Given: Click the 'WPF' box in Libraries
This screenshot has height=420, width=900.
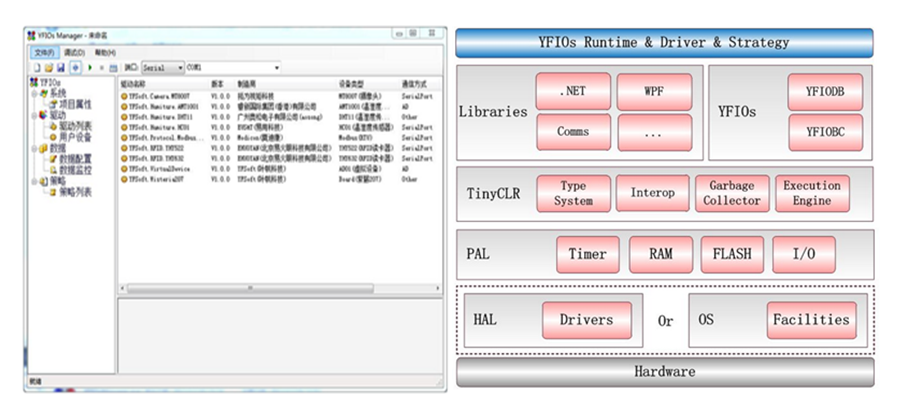Looking at the screenshot, I should pyautogui.click(x=654, y=91).
